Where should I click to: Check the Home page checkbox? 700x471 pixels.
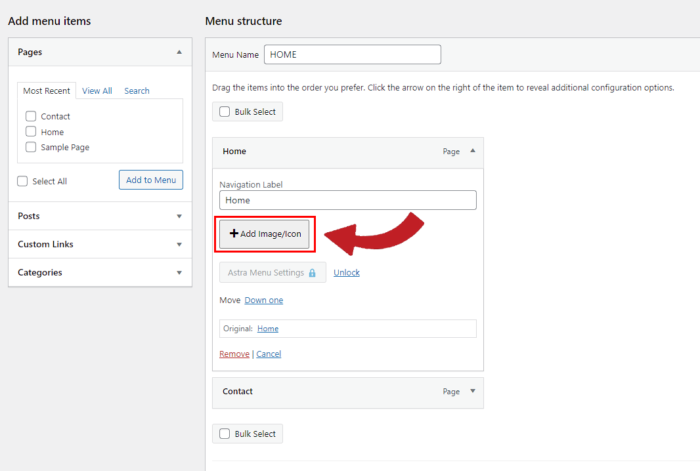click(31, 131)
